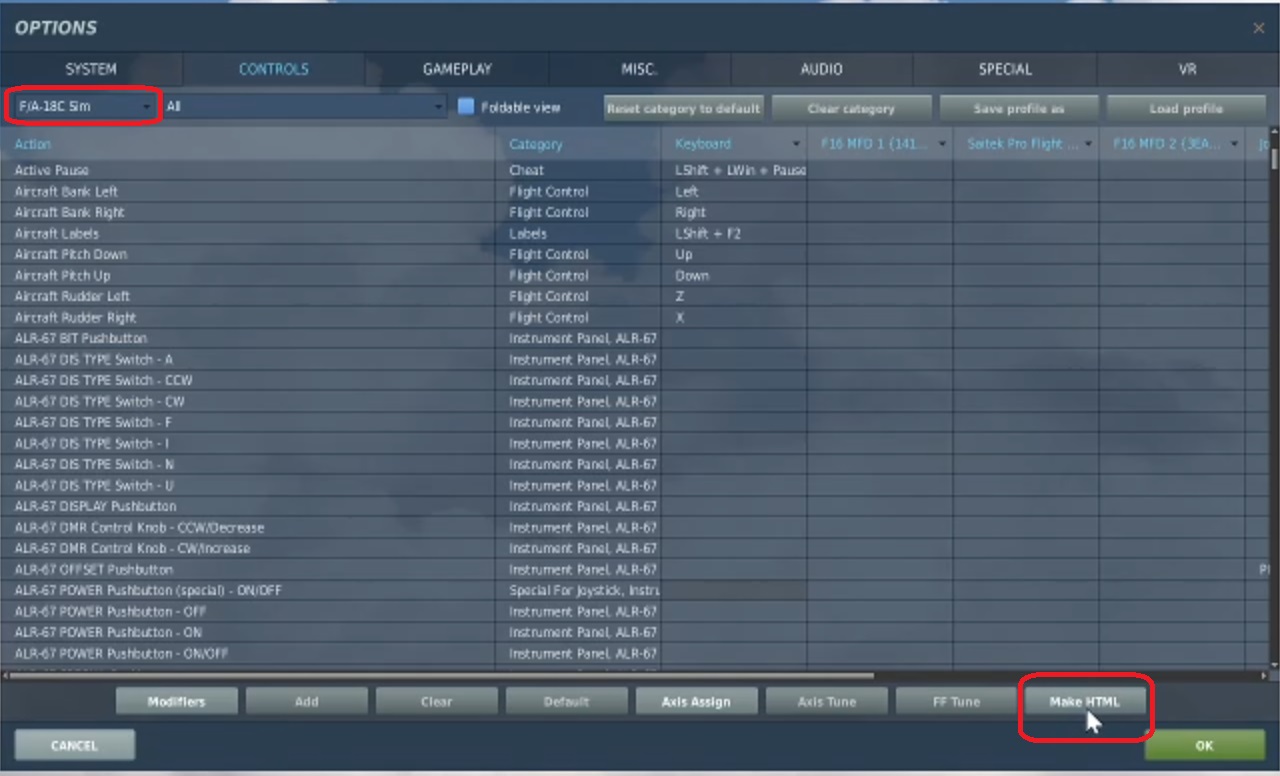
Task: Toggle the Foldable view checkbox
Action: 466,107
